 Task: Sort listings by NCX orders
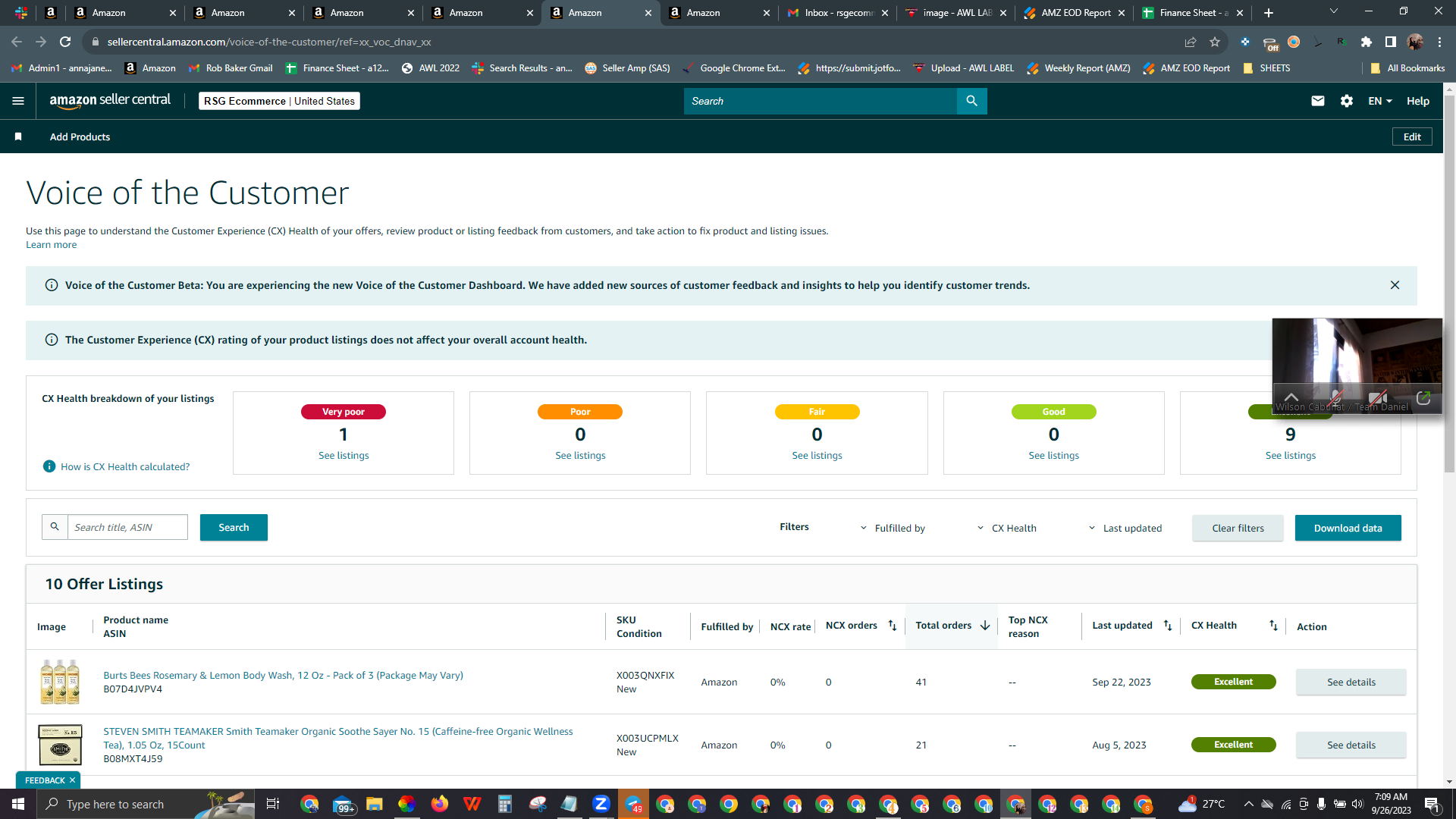(x=893, y=626)
